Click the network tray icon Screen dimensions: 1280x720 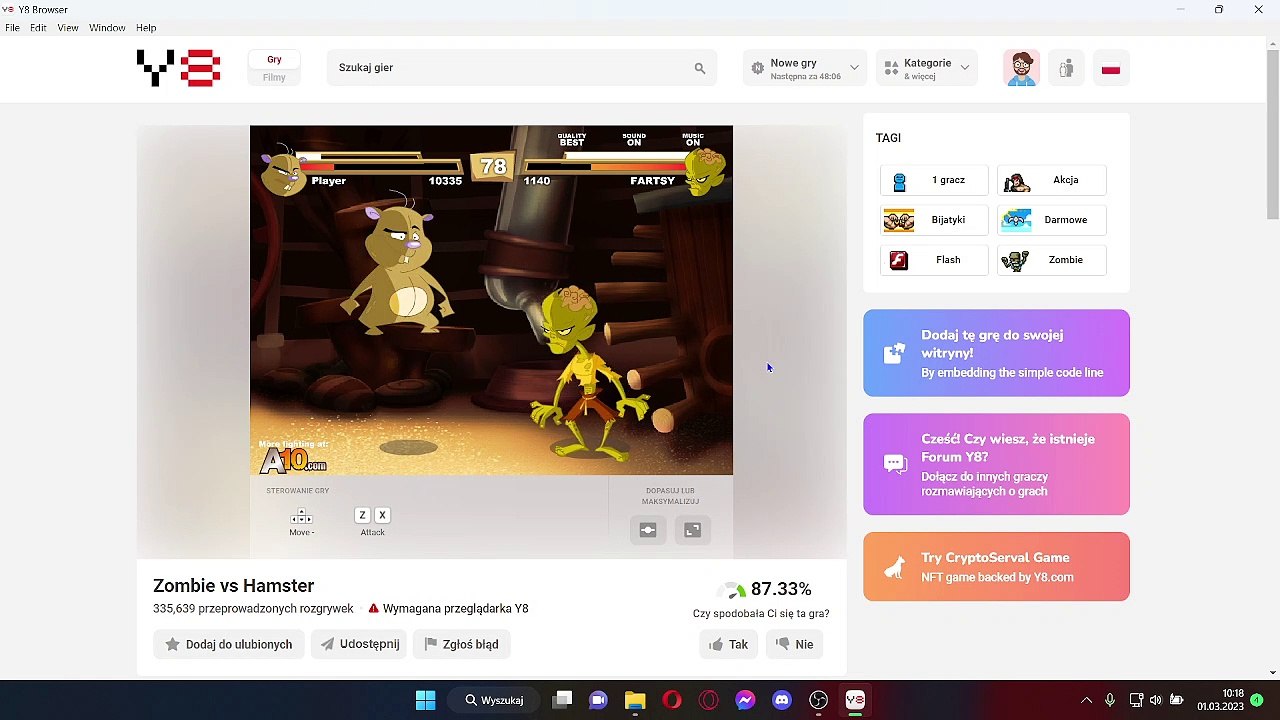pyautogui.click(x=1136, y=700)
